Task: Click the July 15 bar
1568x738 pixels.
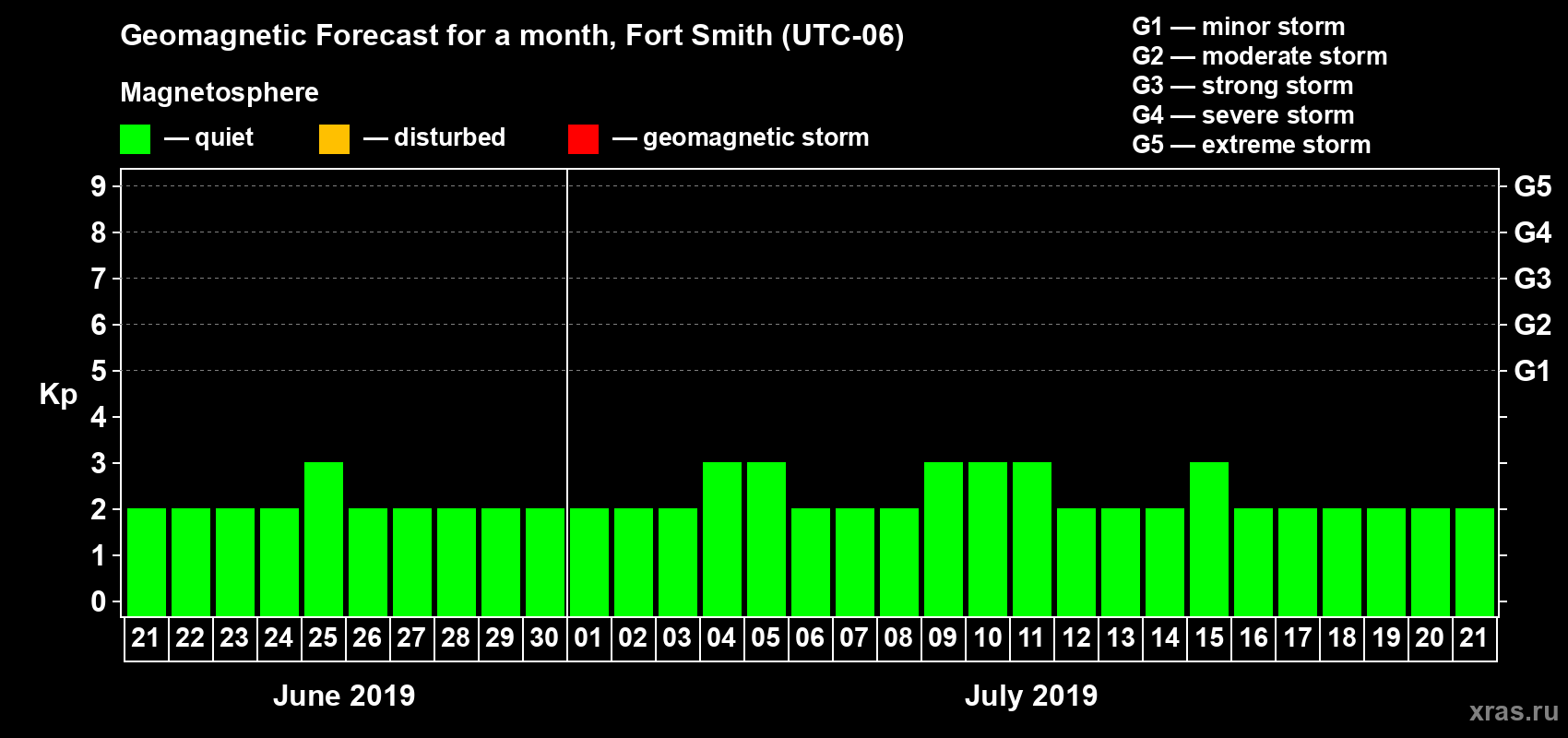Action: [x=1209, y=539]
